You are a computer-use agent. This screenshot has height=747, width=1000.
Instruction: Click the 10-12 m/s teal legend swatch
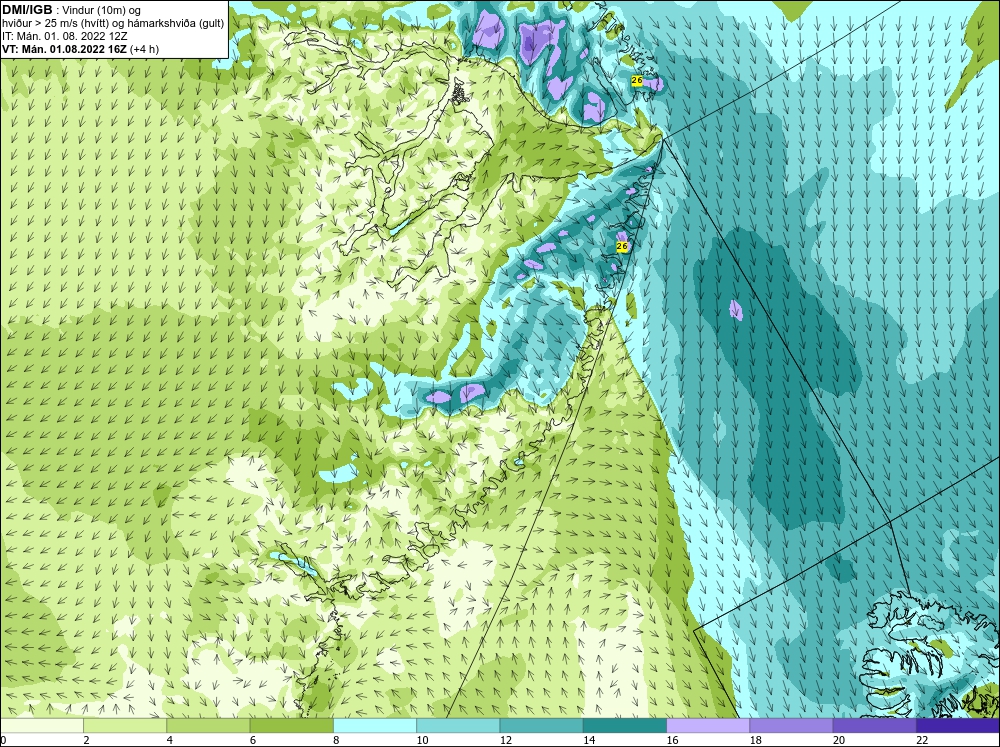coord(458,725)
